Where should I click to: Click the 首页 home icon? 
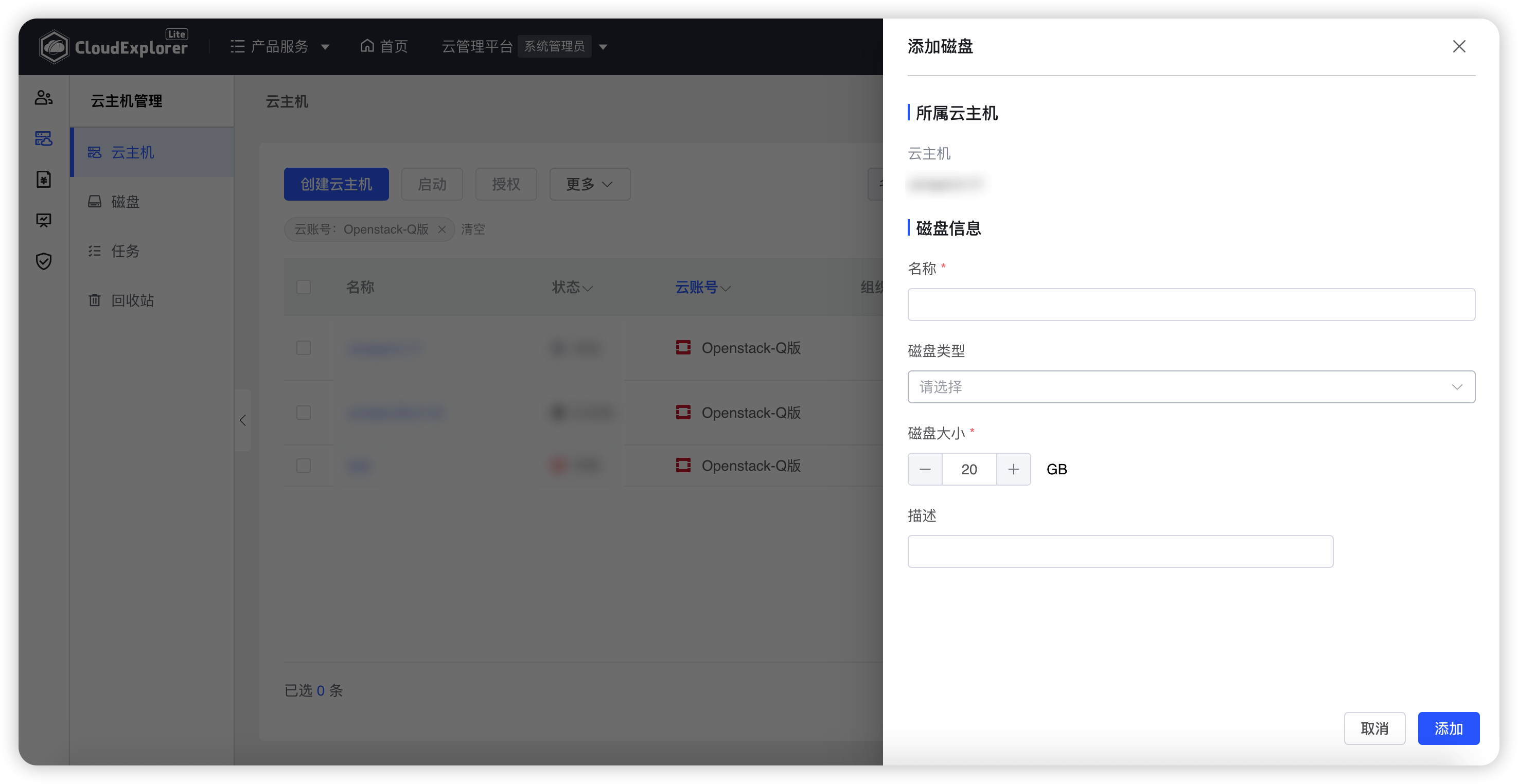pyautogui.click(x=367, y=46)
